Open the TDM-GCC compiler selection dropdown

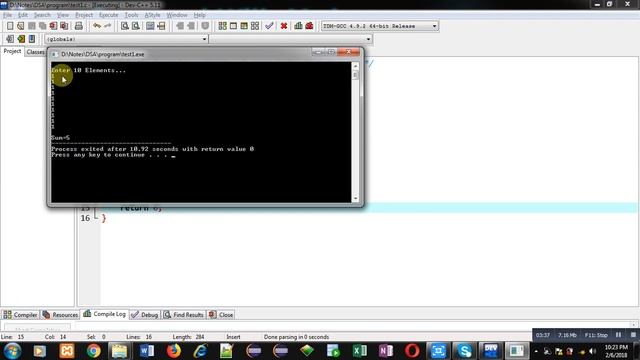pyautogui.click(x=380, y=26)
